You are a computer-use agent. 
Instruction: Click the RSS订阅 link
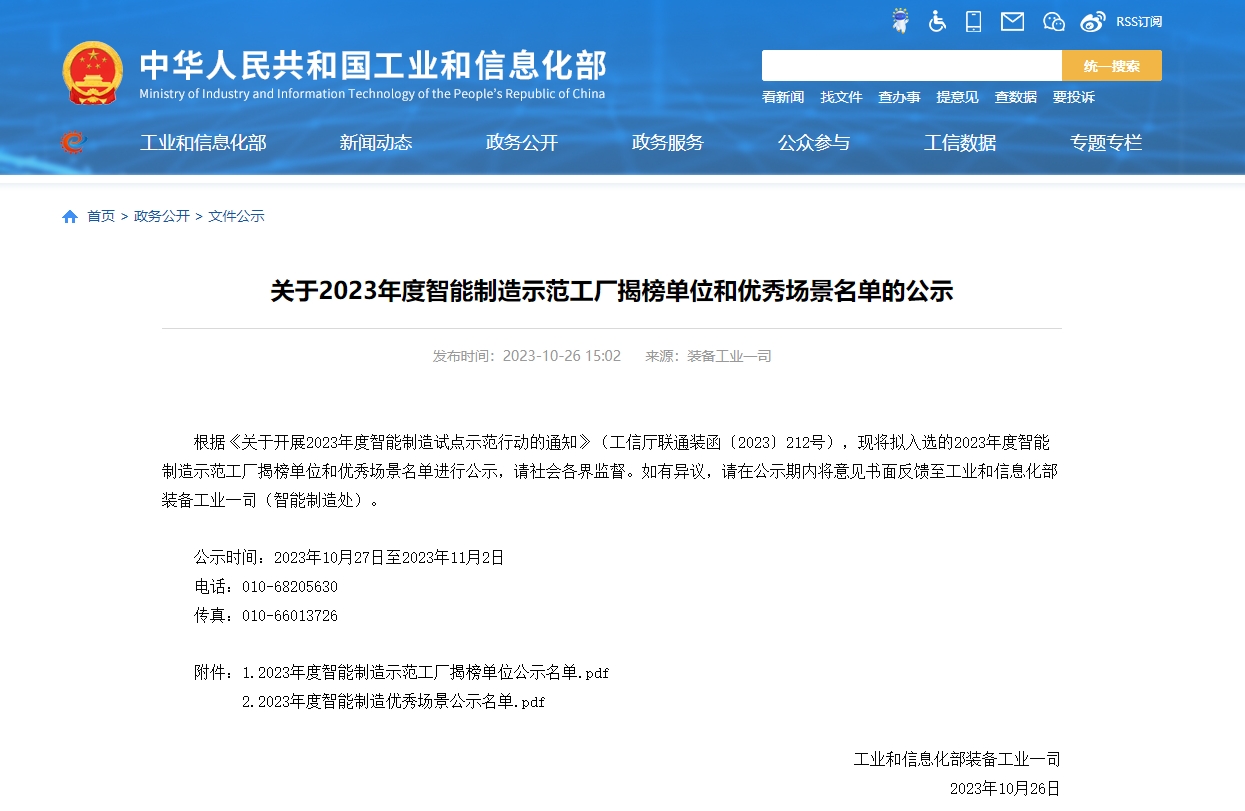coord(1139,21)
